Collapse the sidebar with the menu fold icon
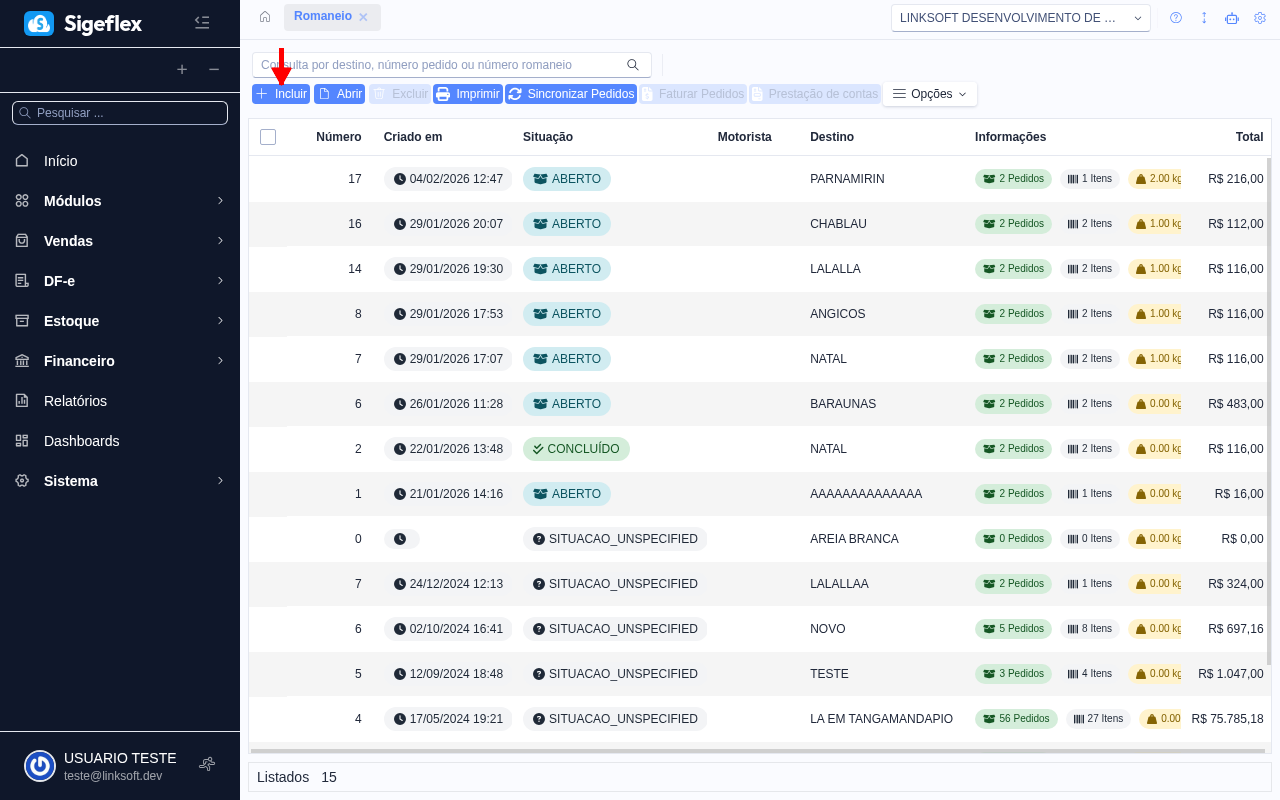1280x800 pixels. [x=202, y=22]
